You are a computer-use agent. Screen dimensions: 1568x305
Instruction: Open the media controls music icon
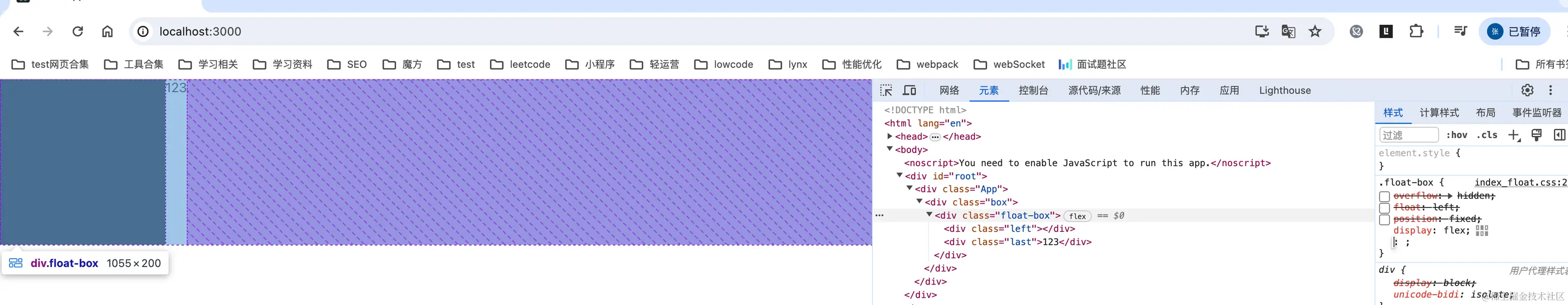[x=1460, y=32]
